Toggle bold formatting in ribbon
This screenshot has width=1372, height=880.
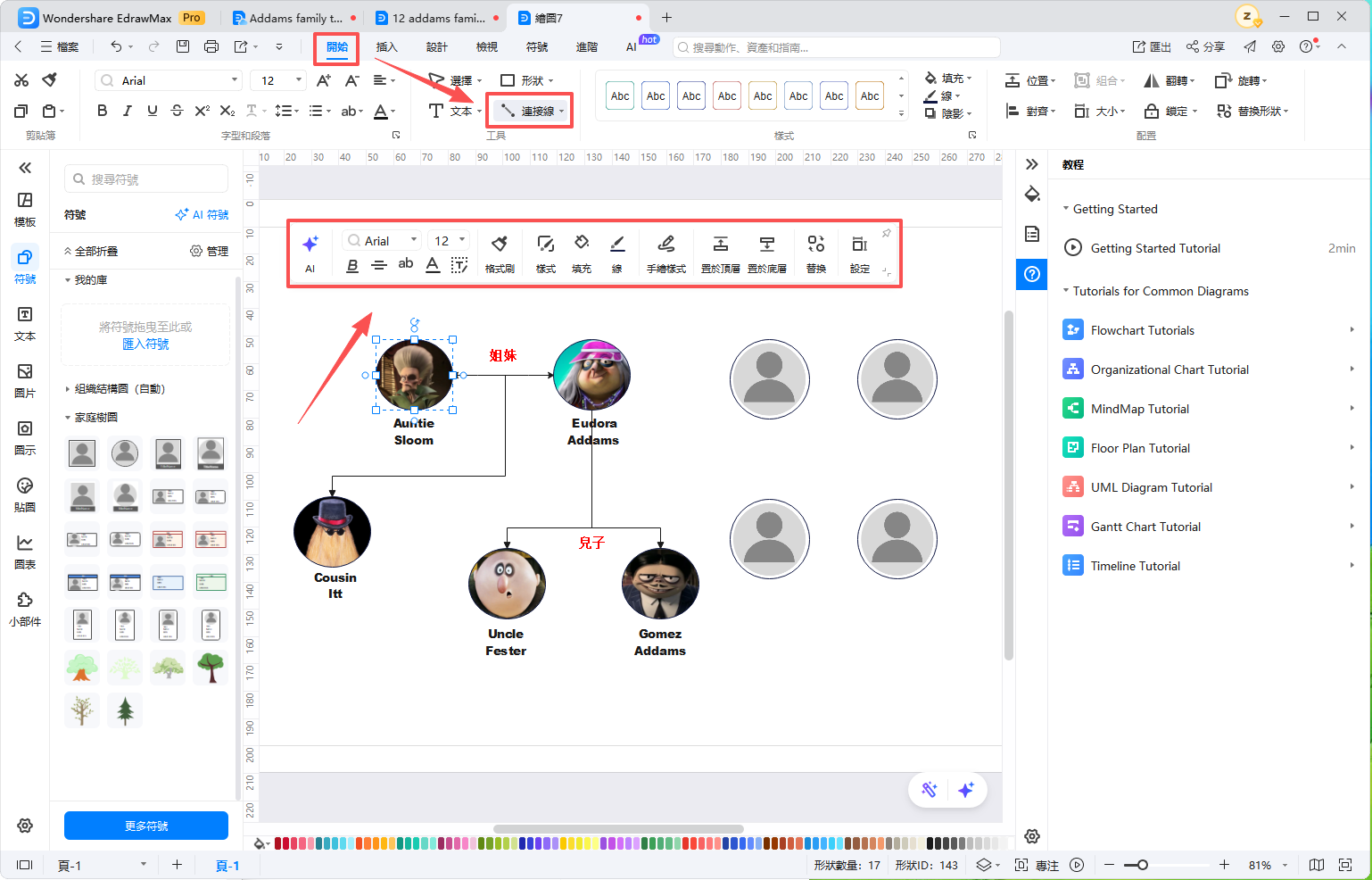[x=102, y=111]
